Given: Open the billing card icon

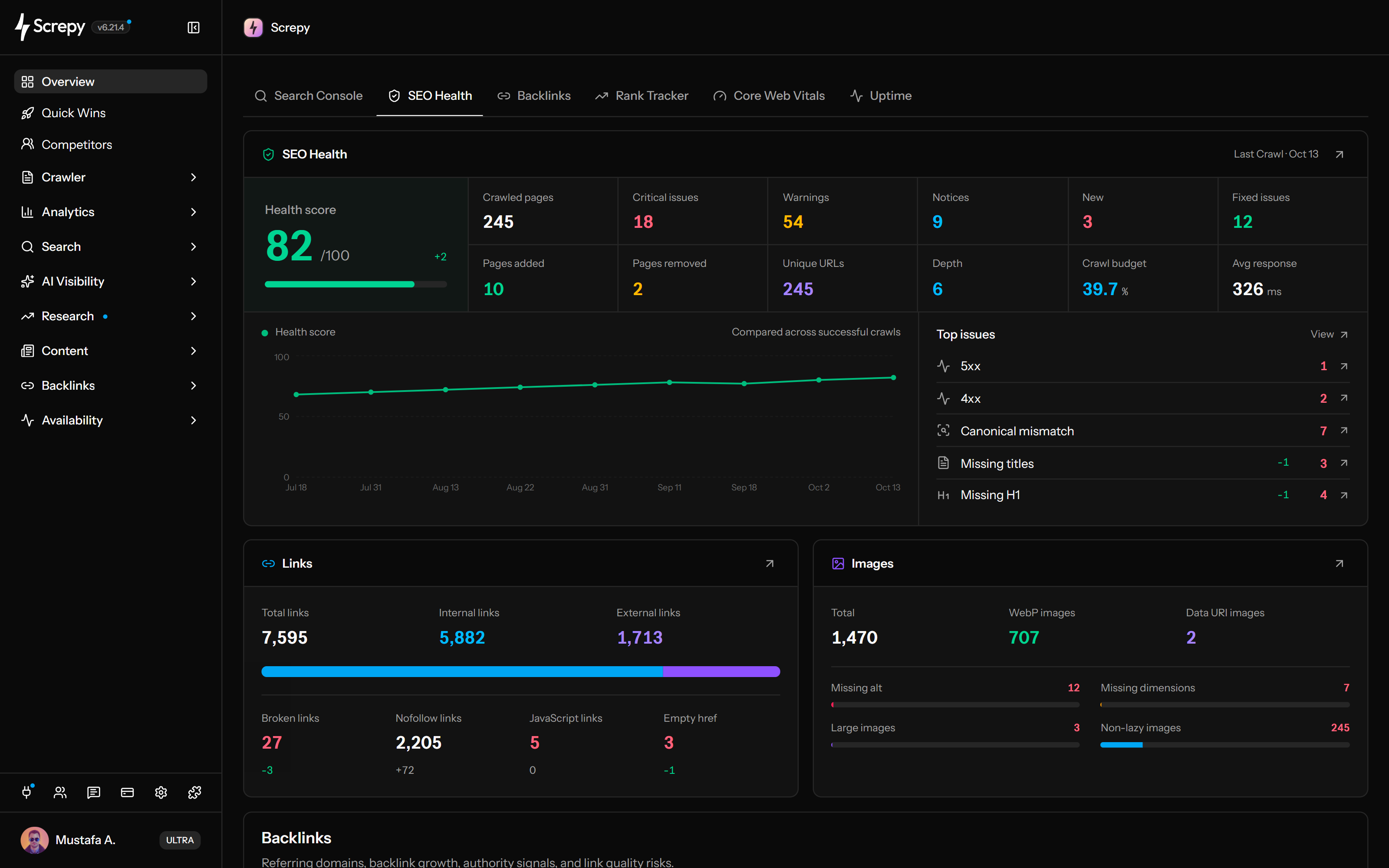Looking at the screenshot, I should [128, 792].
